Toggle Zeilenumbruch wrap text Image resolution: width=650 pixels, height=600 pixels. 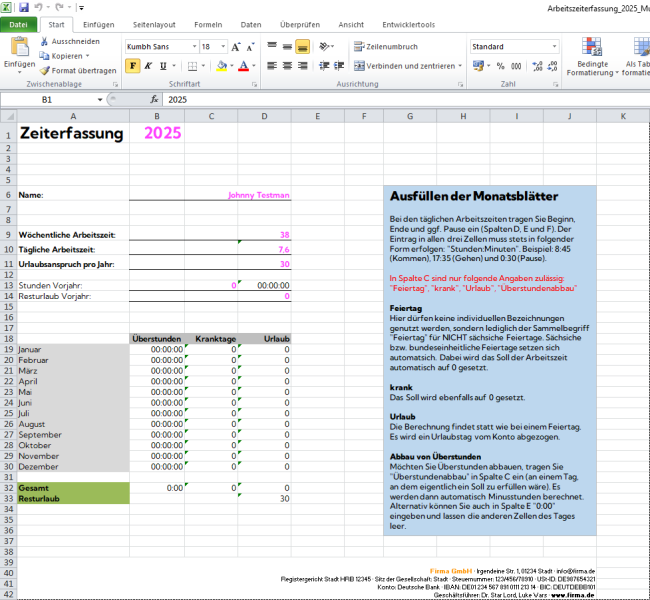point(386,46)
